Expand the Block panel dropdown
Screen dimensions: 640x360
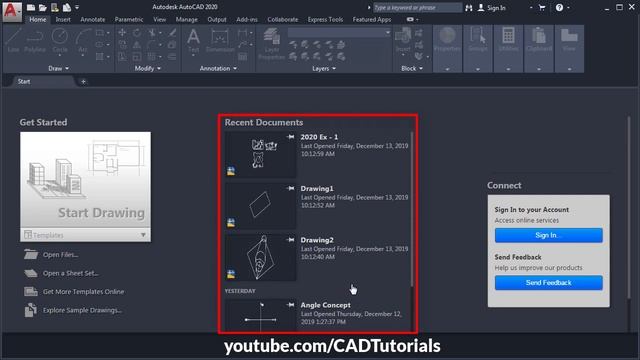coord(412,69)
